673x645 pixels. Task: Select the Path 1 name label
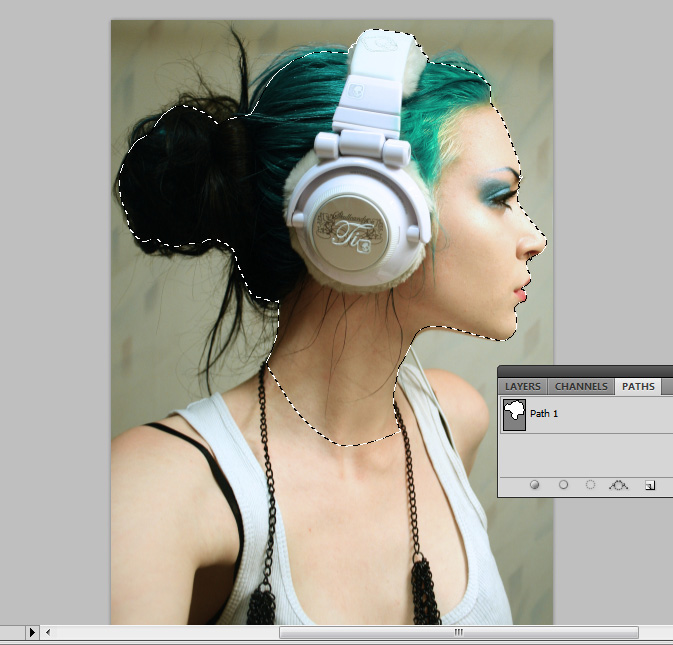(545, 413)
